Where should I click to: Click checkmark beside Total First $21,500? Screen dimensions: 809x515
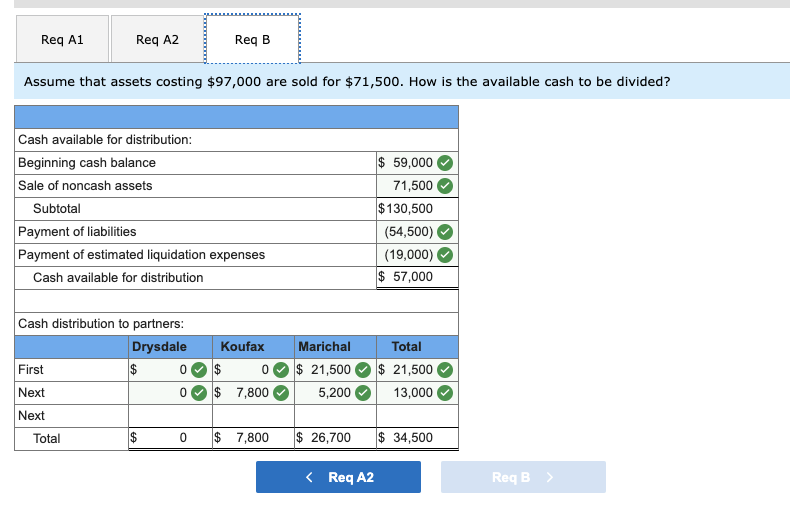click(x=445, y=370)
